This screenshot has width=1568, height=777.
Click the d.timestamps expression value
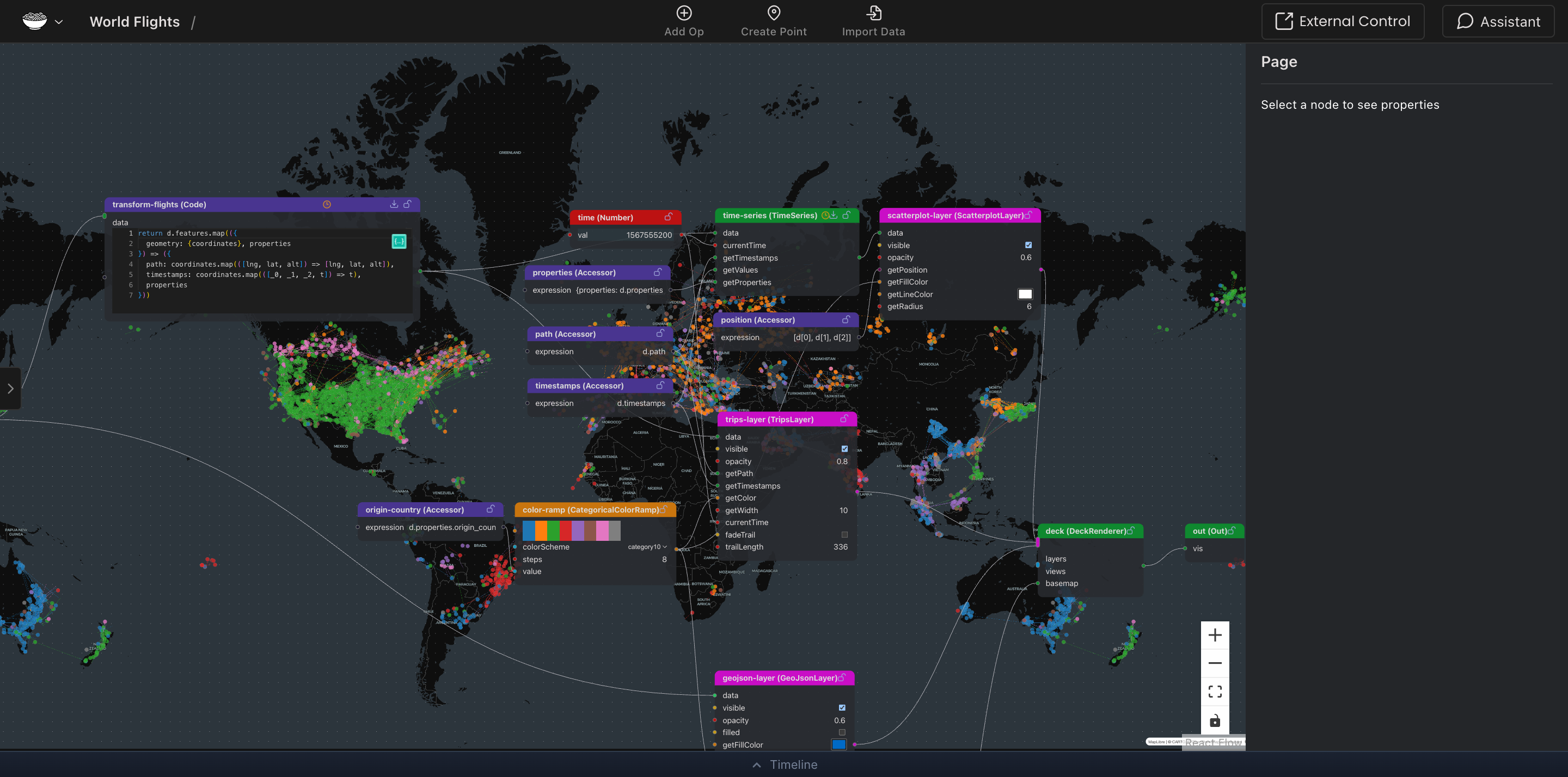pos(641,403)
